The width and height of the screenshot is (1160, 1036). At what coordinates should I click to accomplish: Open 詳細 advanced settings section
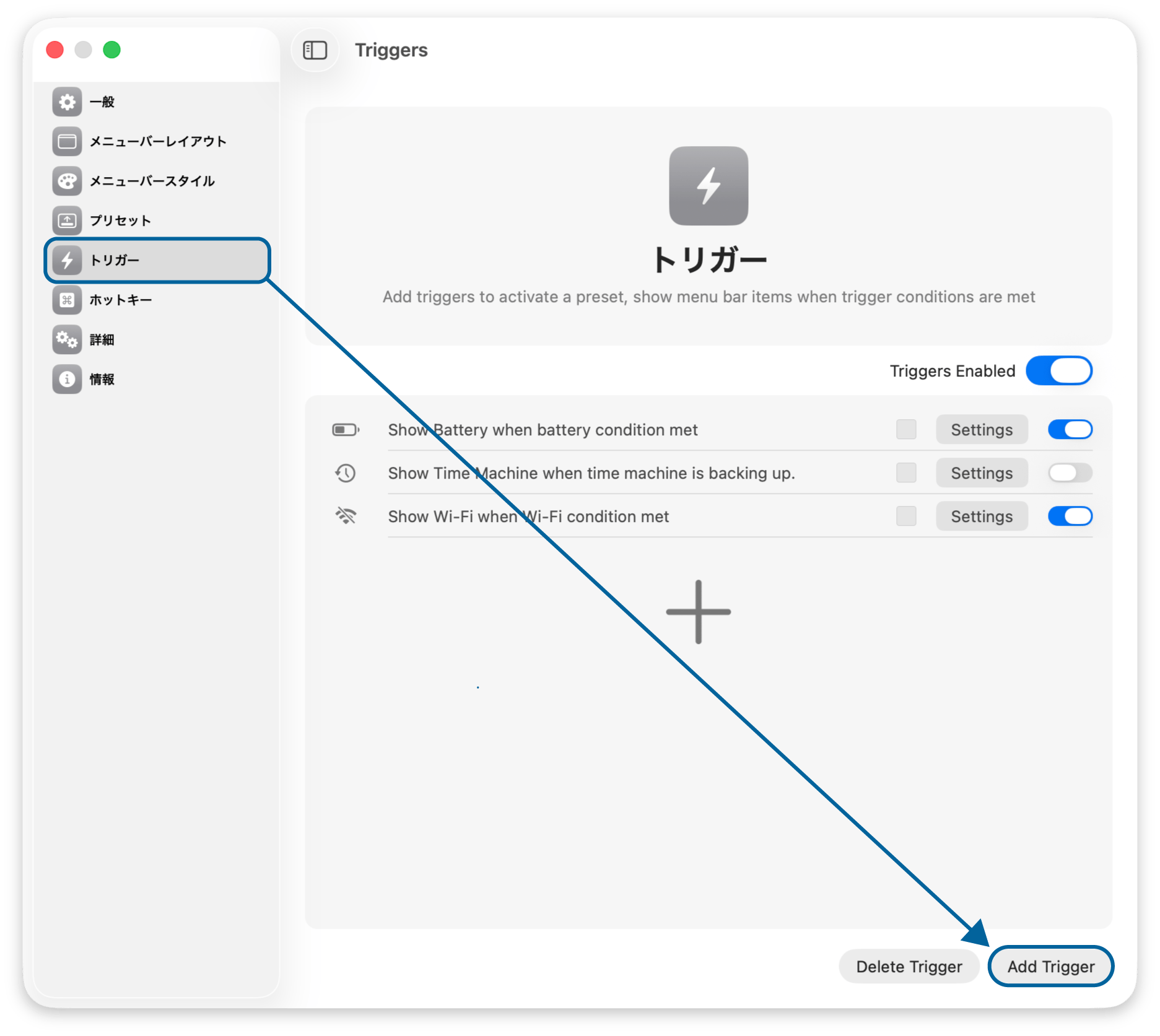(x=103, y=340)
